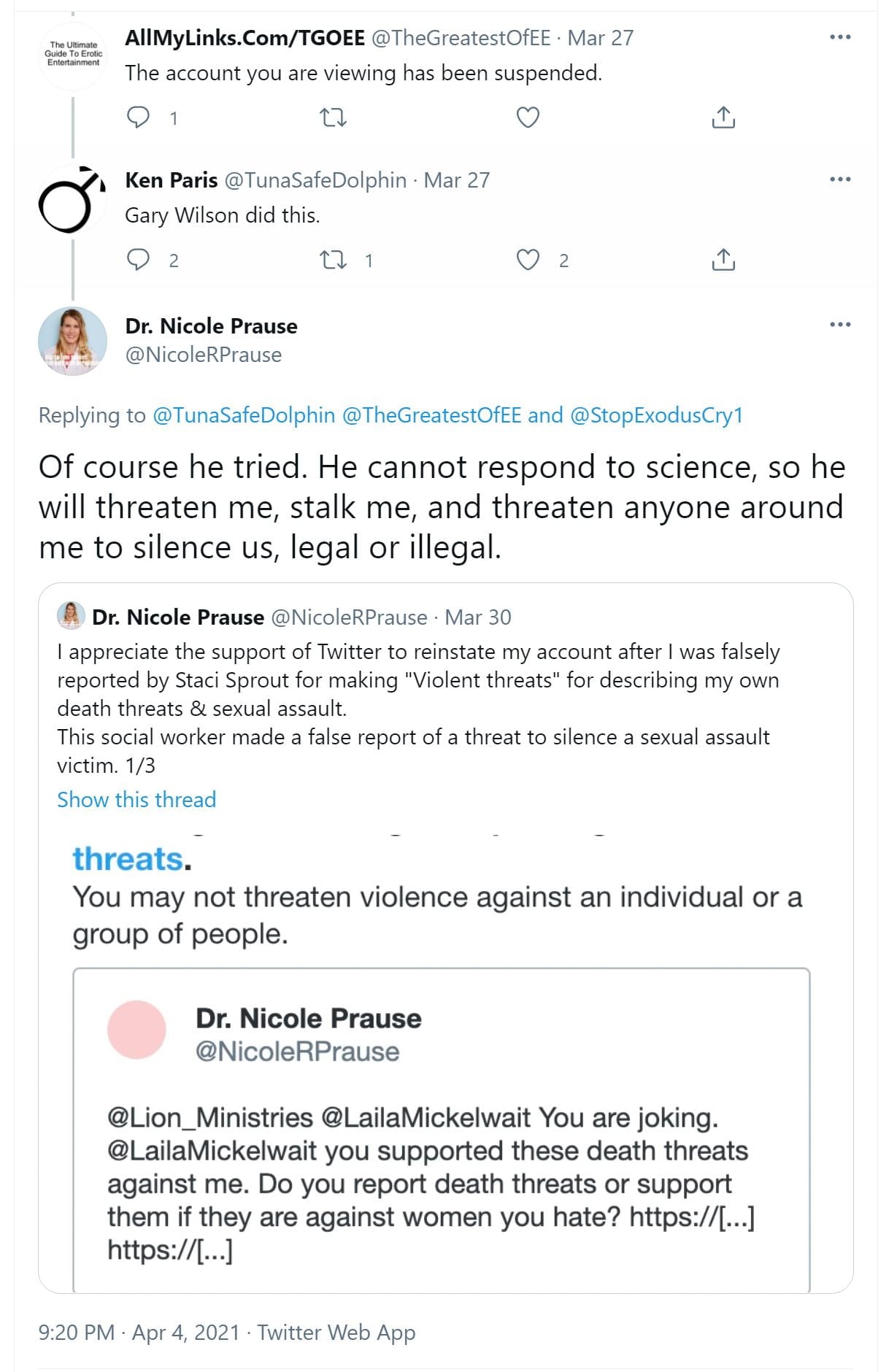Viewport: 889px width, 1372px height.
Task: Open more options on TheGreatestOfEE tweet
Action: [x=840, y=37]
